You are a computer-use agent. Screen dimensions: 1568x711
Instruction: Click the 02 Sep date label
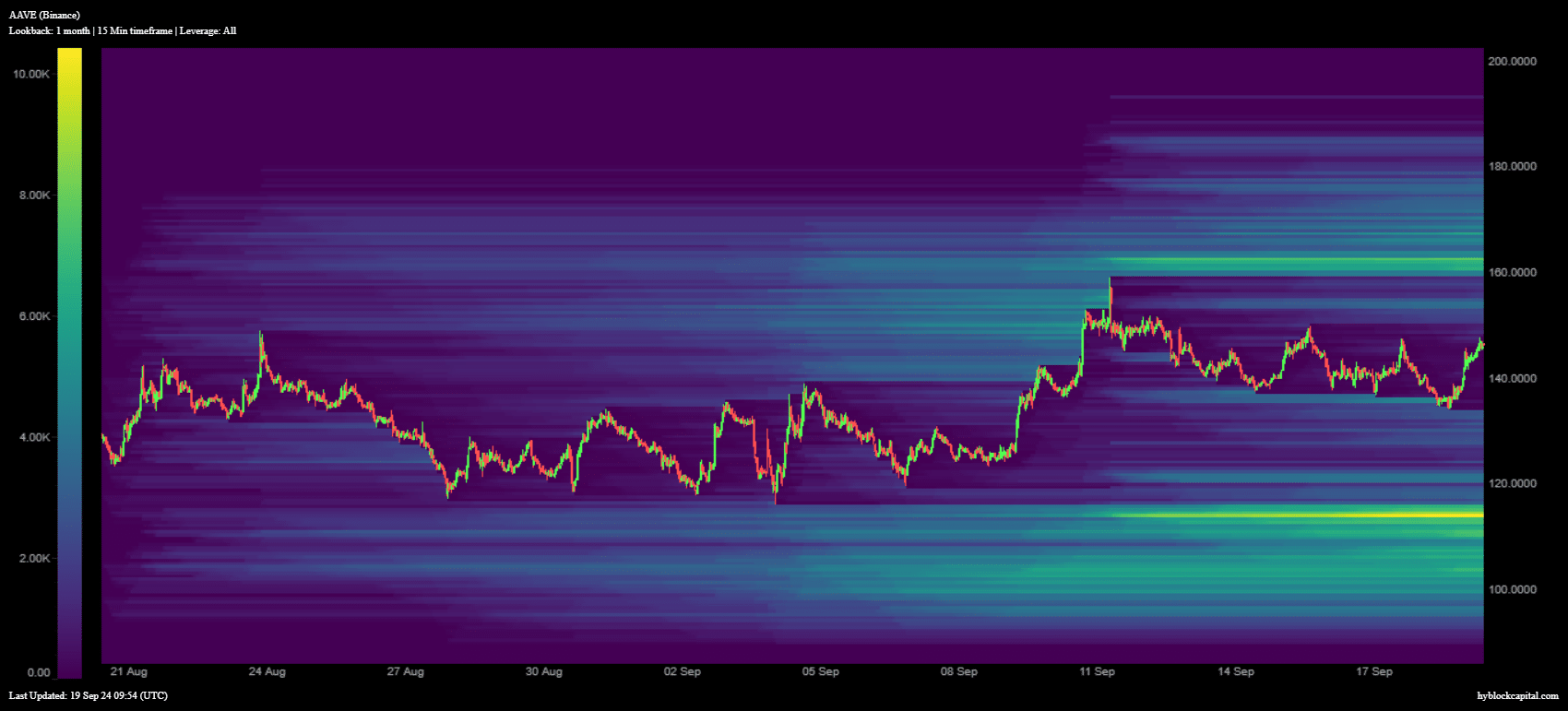coord(682,671)
